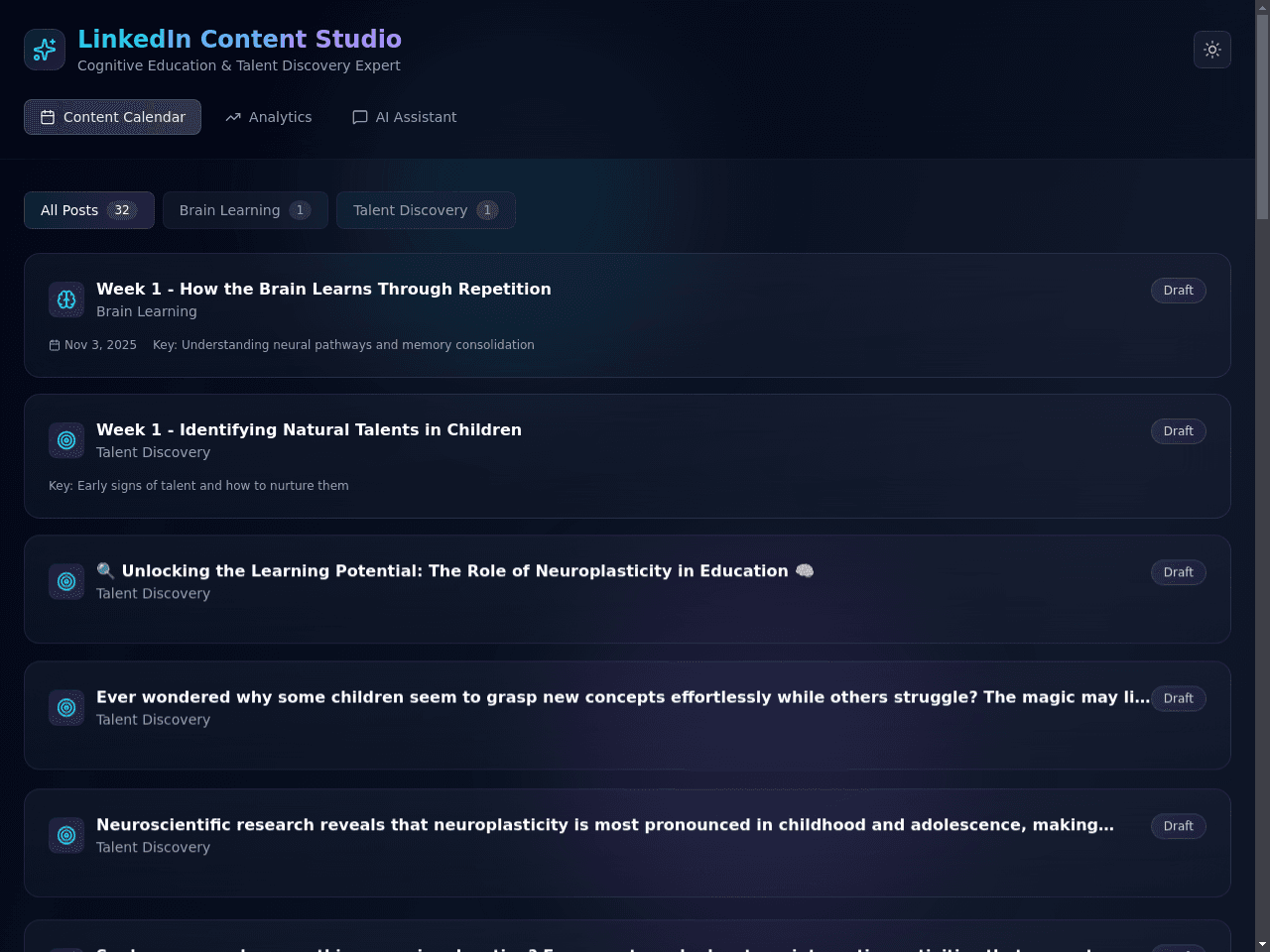The image size is (1270, 952).
Task: Click the target icon on Neuroscientific research post
Action: (66, 835)
